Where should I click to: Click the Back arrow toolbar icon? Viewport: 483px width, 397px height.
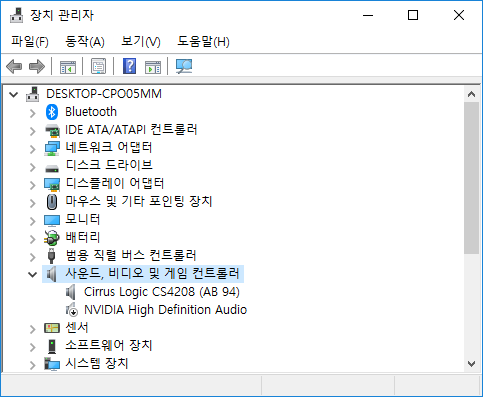pyautogui.click(x=14, y=66)
